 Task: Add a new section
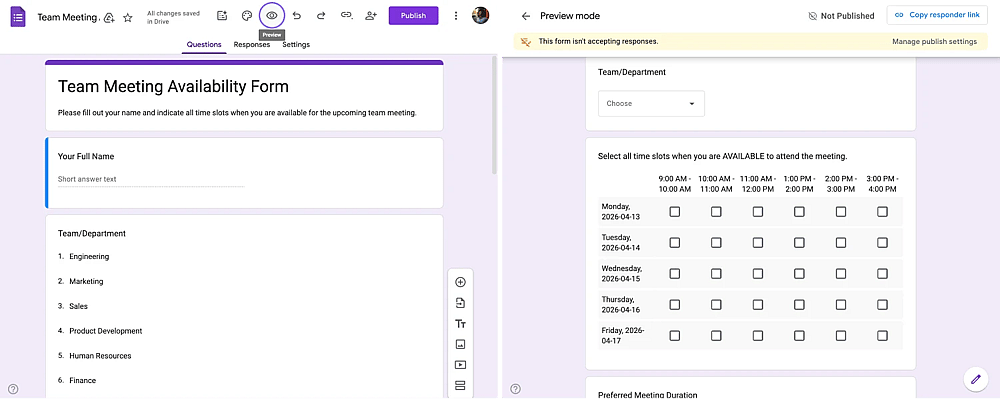click(460, 386)
